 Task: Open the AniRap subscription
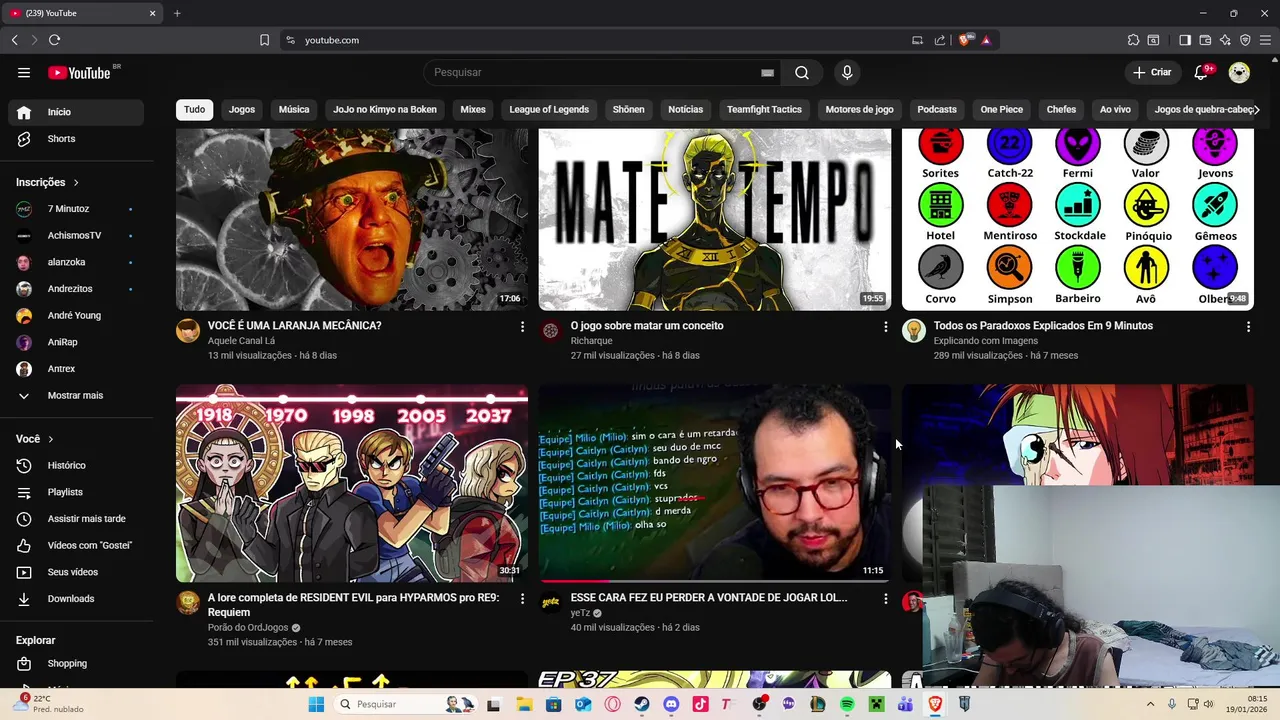tap(76, 342)
